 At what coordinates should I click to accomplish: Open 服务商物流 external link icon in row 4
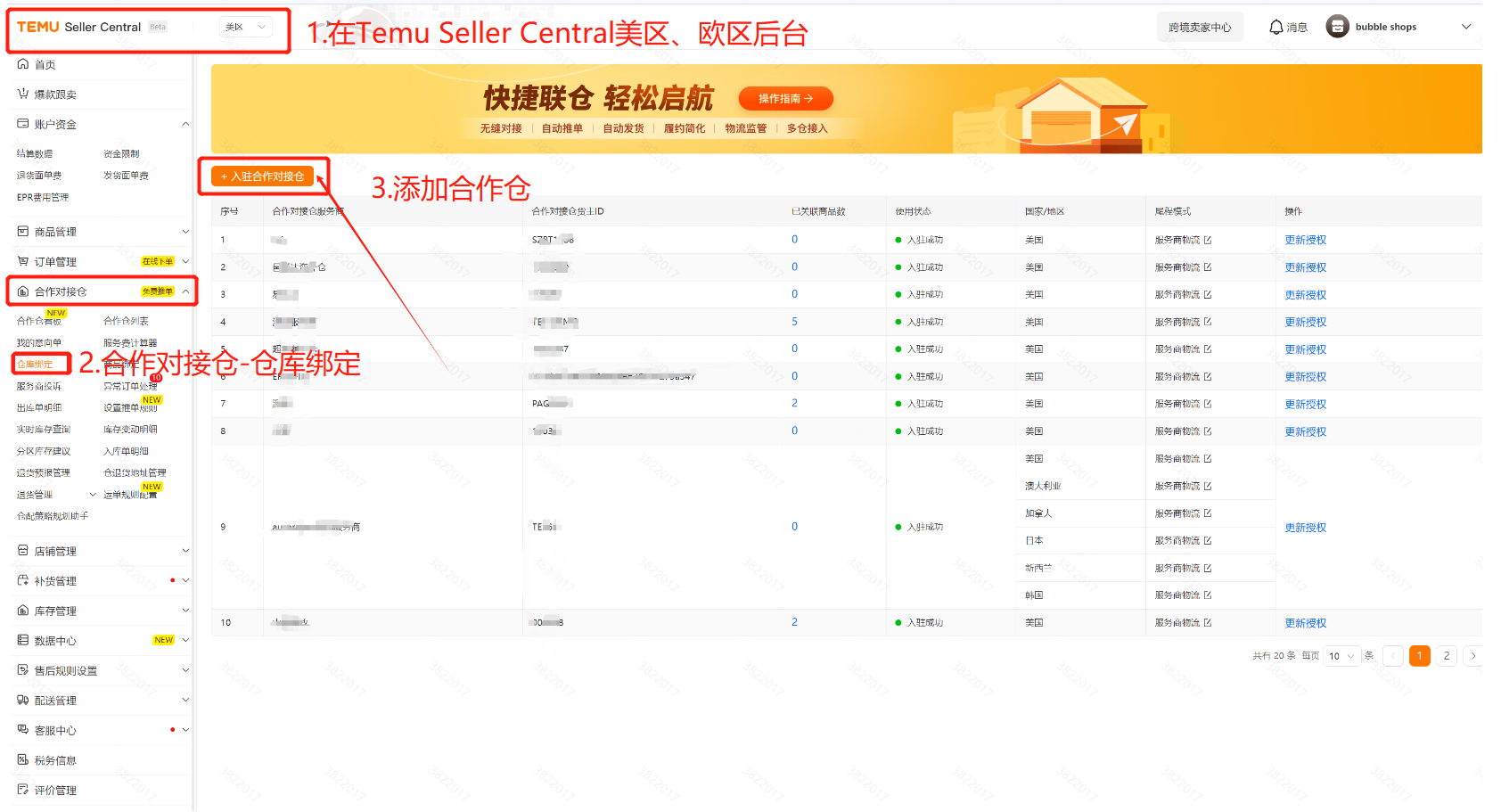pyautogui.click(x=1208, y=322)
